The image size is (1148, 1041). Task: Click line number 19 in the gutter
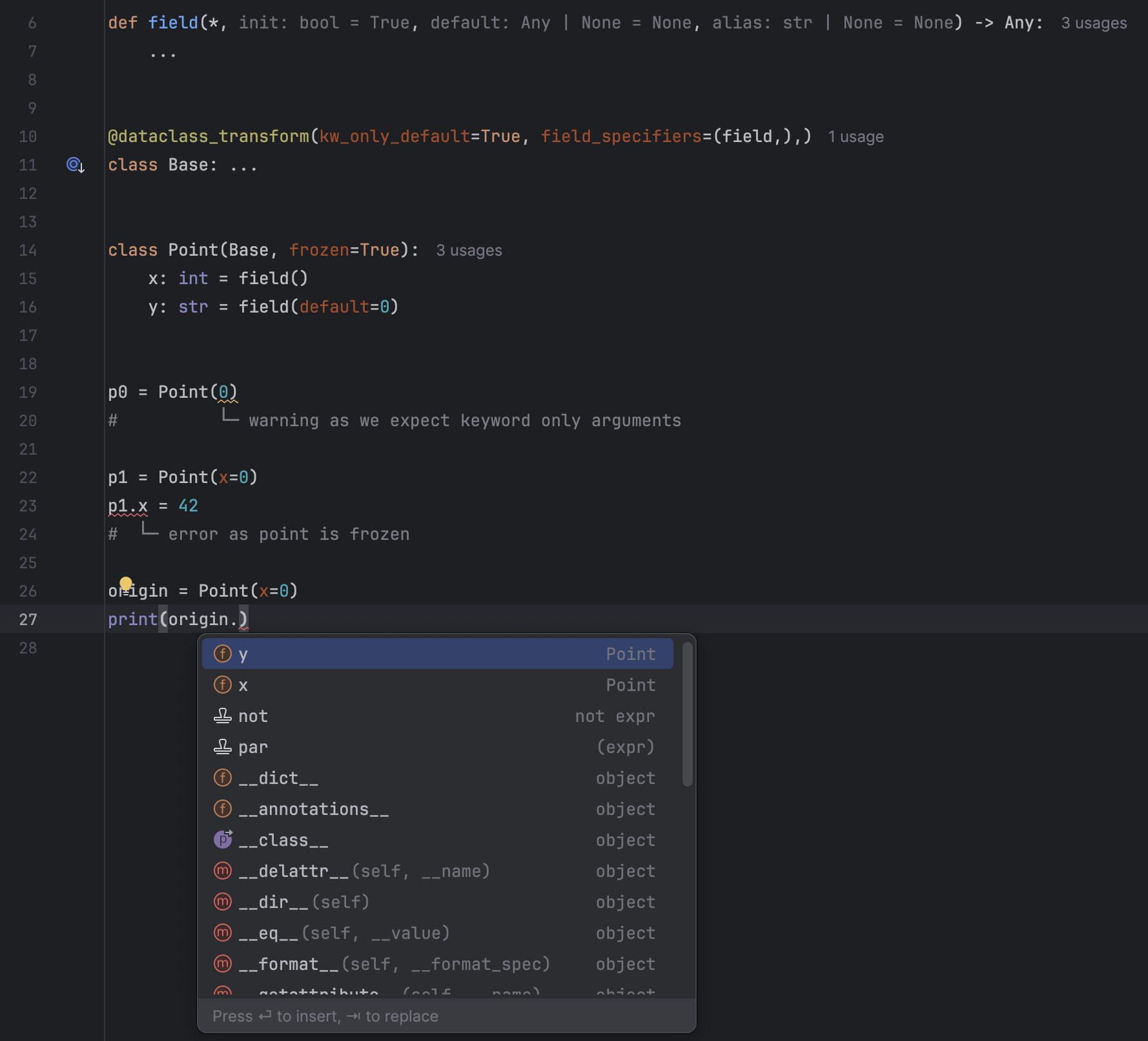(x=28, y=393)
